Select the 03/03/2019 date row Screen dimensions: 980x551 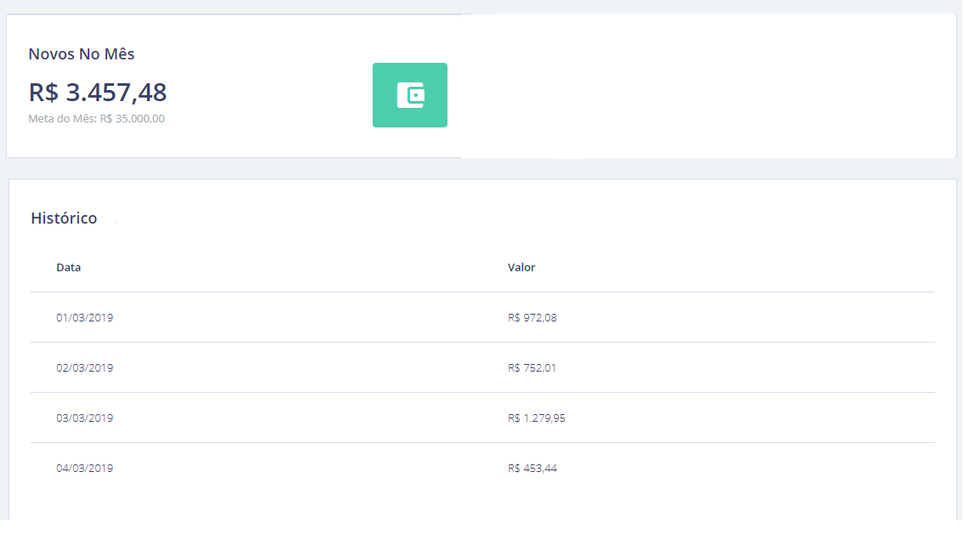[482, 417]
